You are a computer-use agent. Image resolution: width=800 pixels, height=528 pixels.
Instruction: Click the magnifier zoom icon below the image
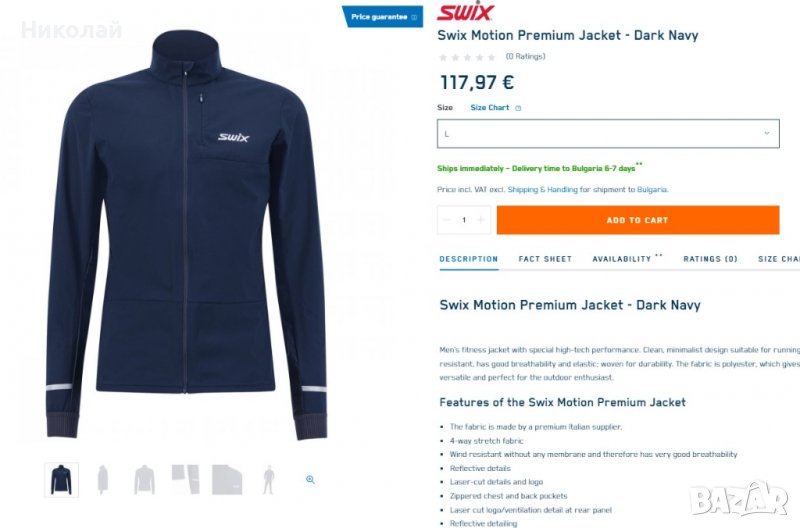click(310, 480)
